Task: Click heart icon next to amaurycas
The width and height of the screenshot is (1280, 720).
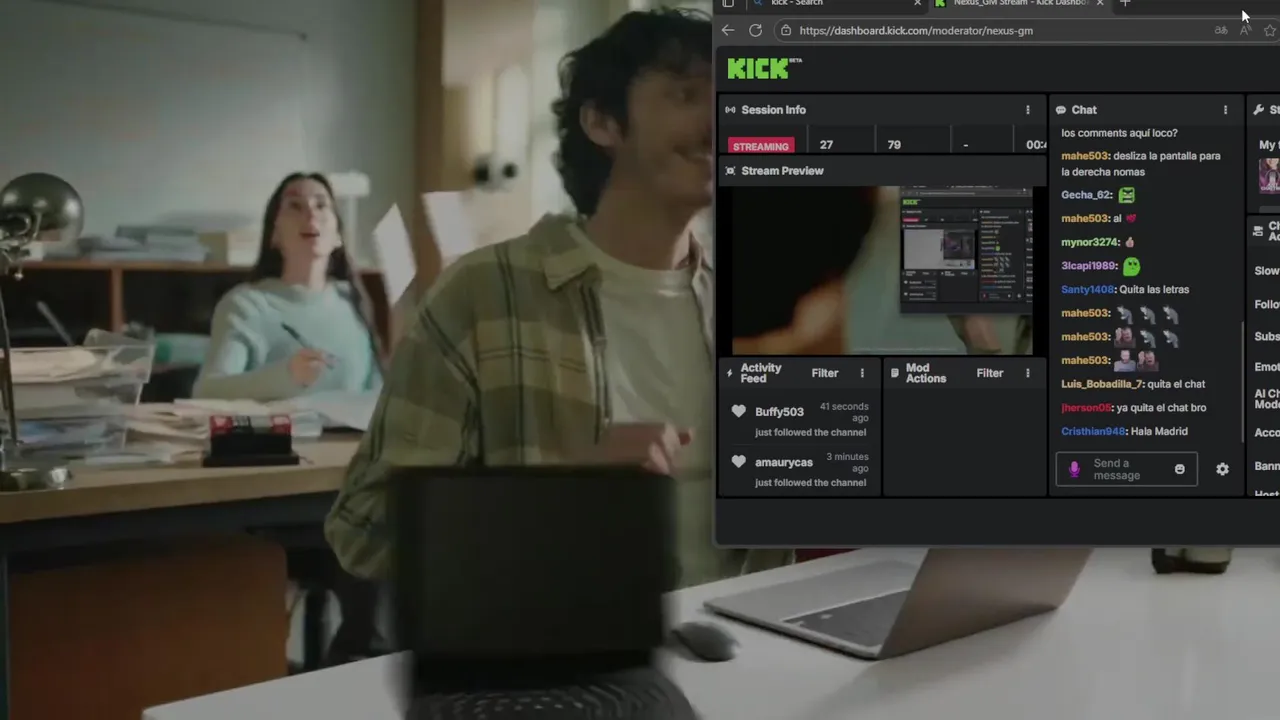Action: (739, 461)
